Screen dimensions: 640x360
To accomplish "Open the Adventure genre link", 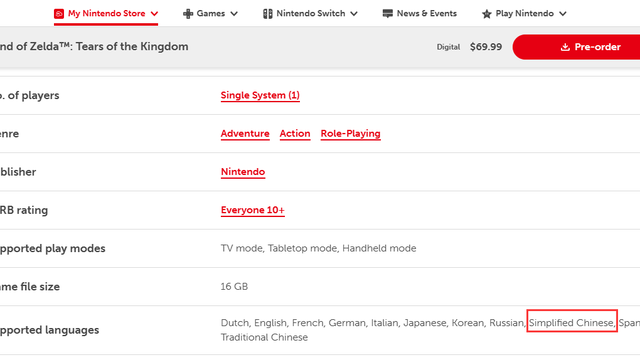I will (245, 133).
